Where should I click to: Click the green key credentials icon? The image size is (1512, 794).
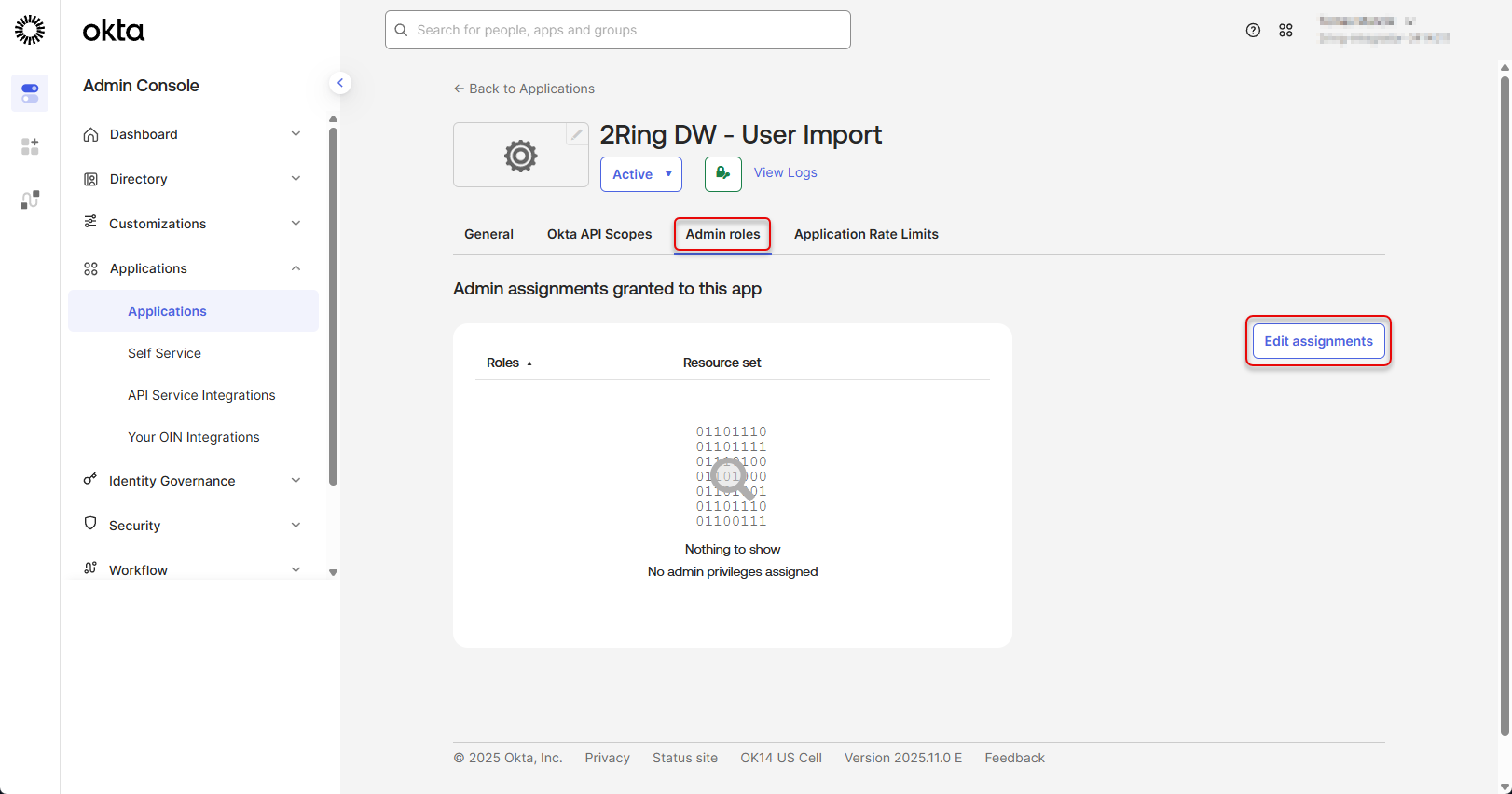(722, 173)
